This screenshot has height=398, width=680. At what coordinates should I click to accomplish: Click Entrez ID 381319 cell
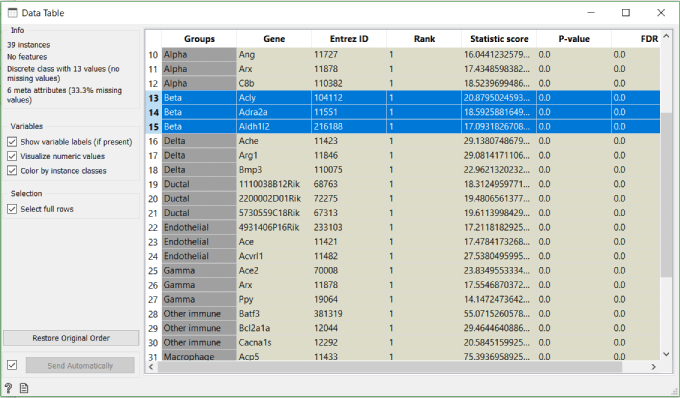pos(349,313)
